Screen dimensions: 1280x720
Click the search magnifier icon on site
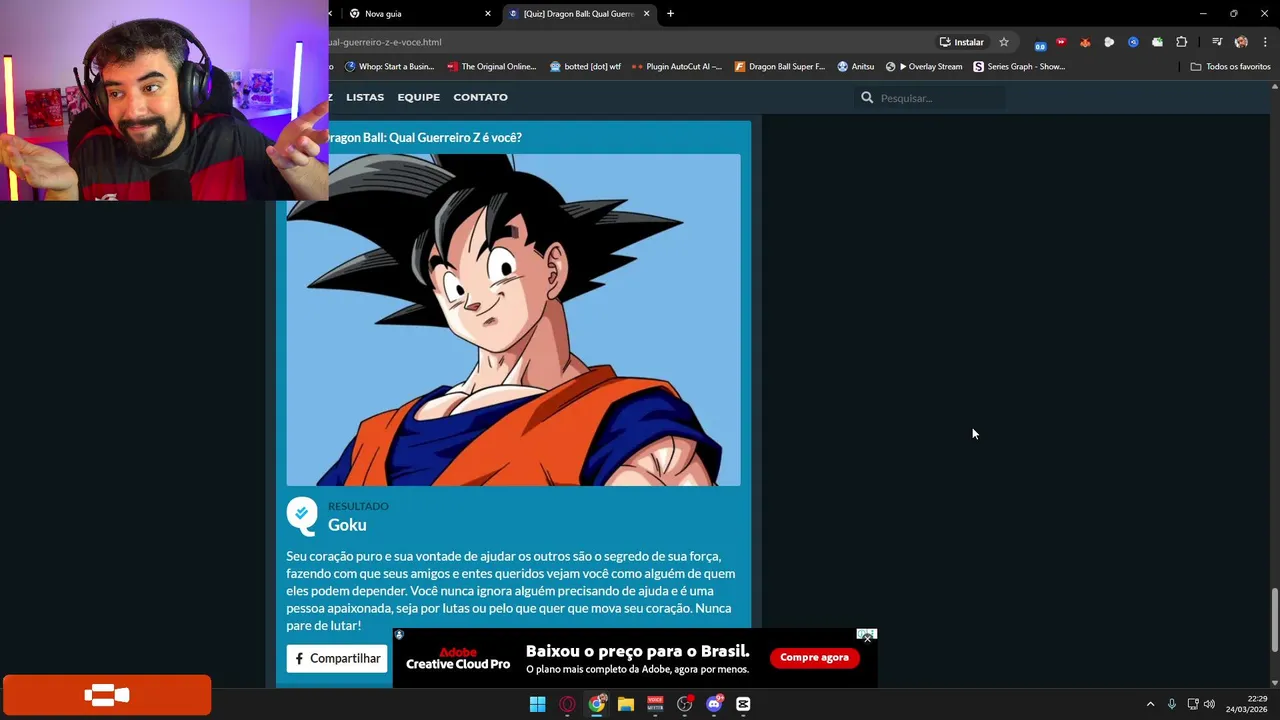[867, 98]
